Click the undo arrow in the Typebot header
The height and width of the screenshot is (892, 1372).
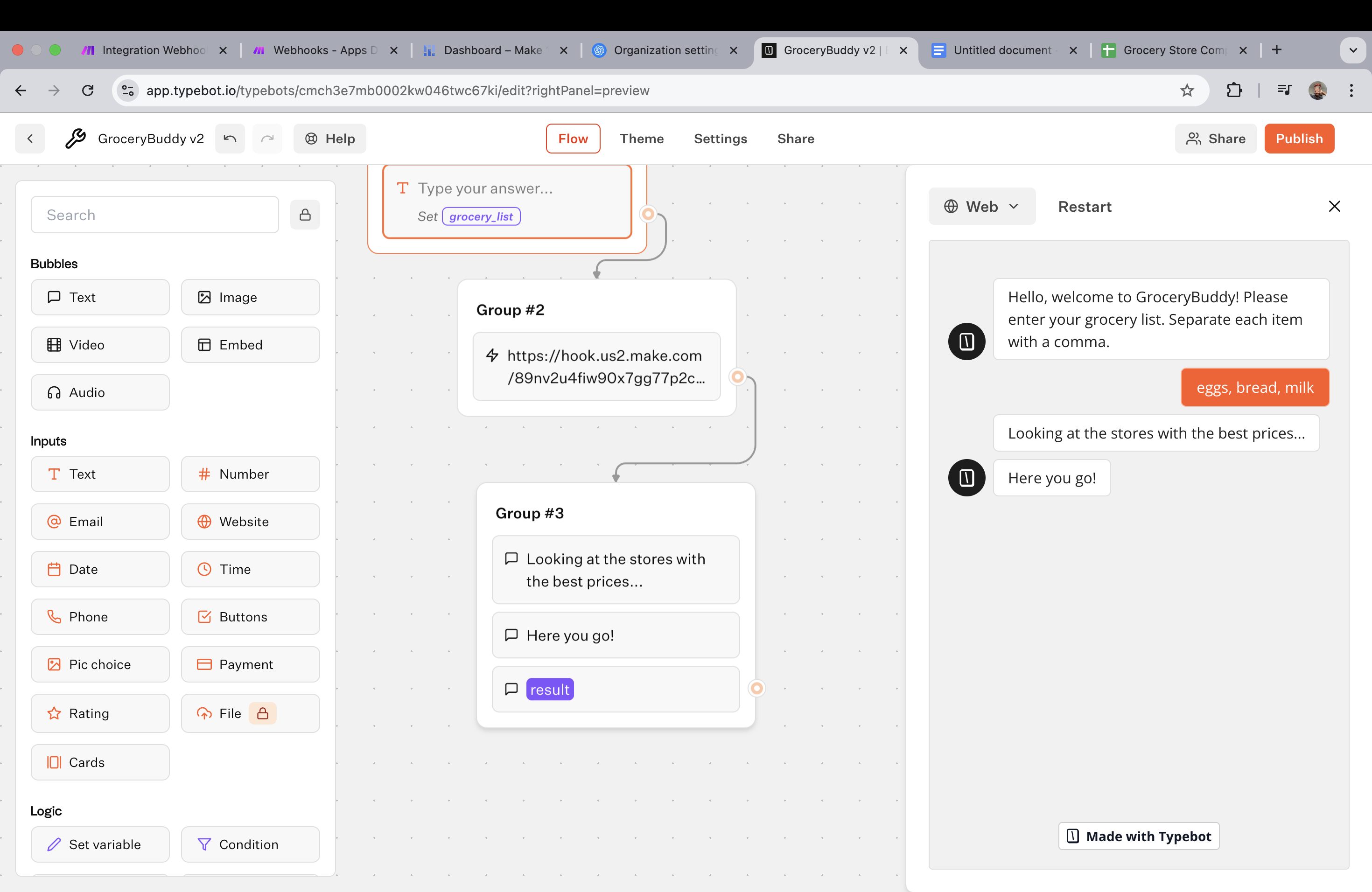(x=230, y=138)
